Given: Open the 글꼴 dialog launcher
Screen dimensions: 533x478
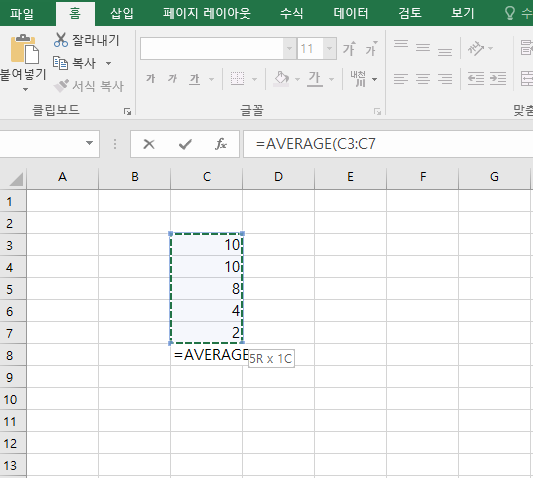Looking at the screenshot, I should [x=377, y=112].
